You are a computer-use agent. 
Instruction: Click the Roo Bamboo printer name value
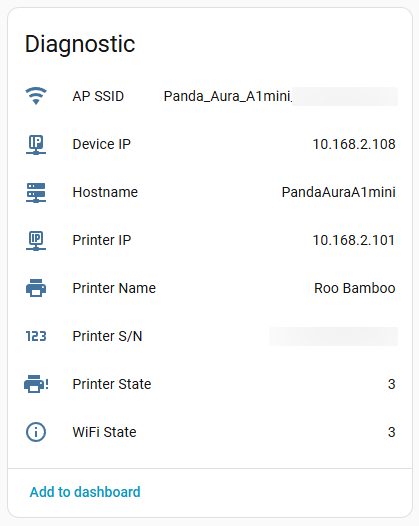click(x=355, y=288)
